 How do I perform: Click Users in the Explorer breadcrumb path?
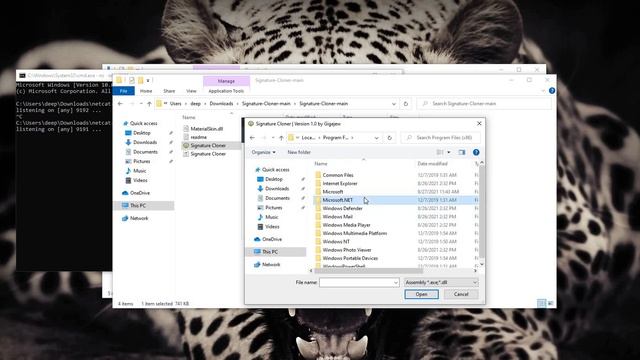click(x=176, y=104)
